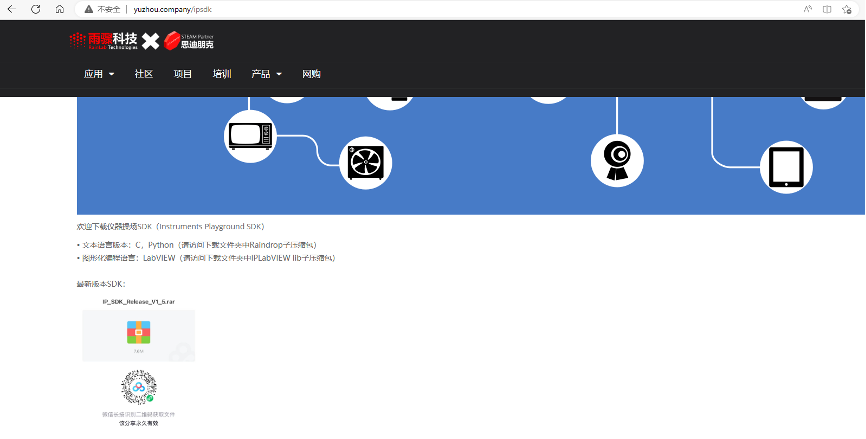
Task: Open the 网购 link in the navbar
Action: [x=311, y=74]
